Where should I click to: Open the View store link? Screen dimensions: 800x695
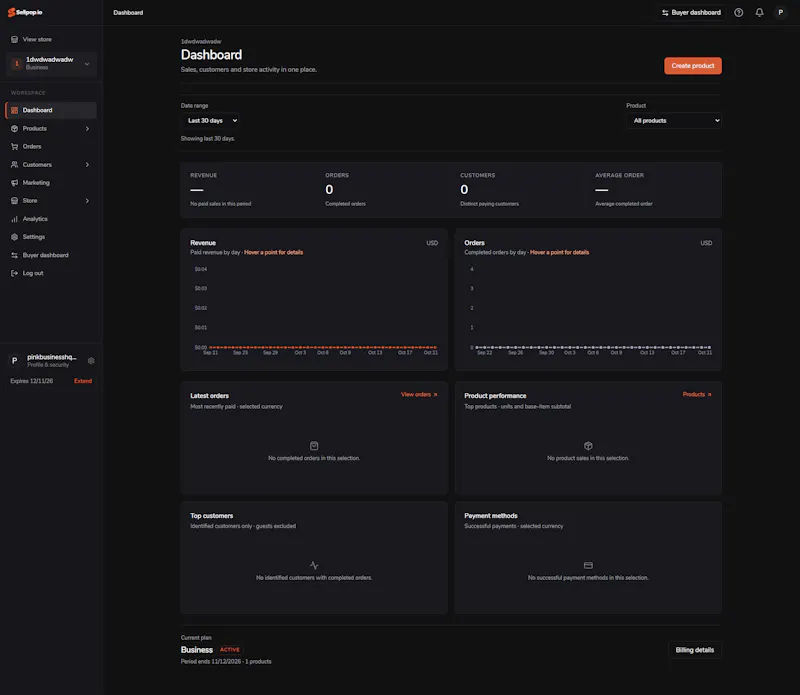pyautogui.click(x=37, y=39)
